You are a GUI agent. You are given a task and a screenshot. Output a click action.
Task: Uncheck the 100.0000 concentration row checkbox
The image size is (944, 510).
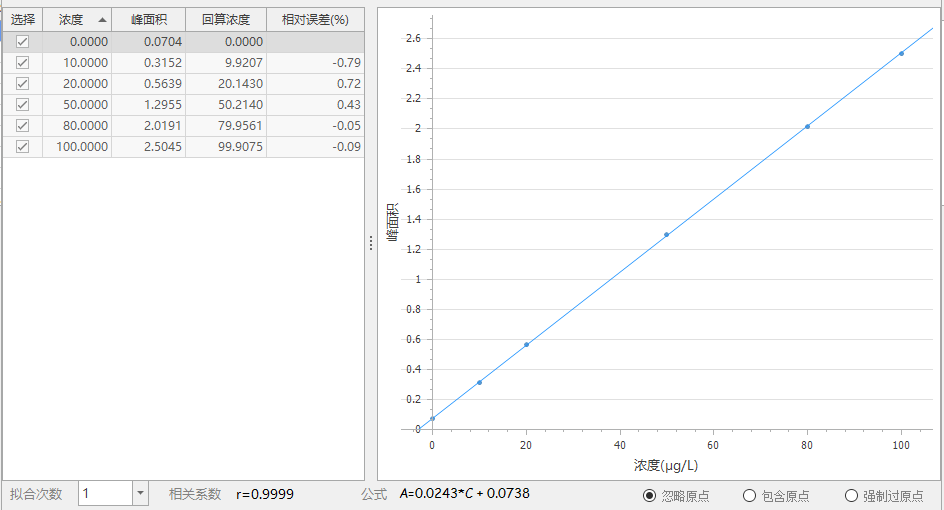point(22,147)
